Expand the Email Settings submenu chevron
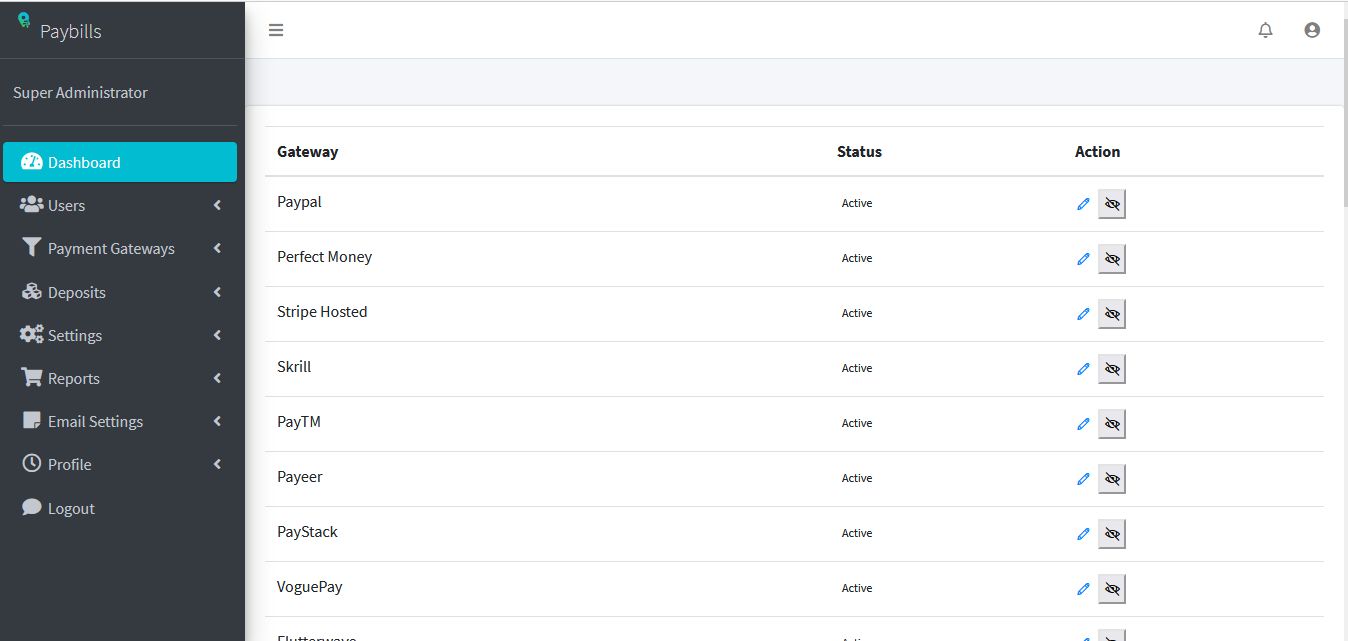 [217, 421]
